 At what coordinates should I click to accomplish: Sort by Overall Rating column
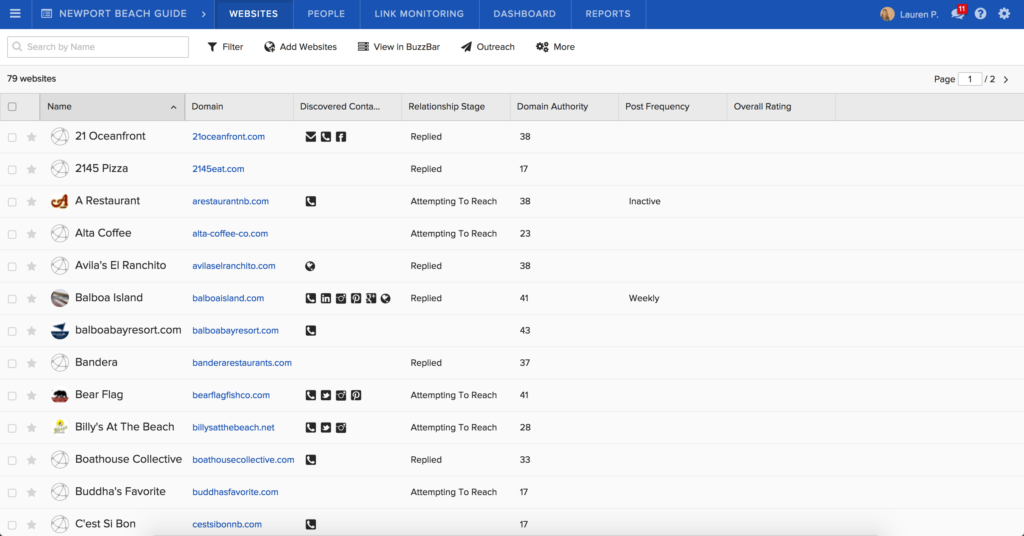pos(781,106)
